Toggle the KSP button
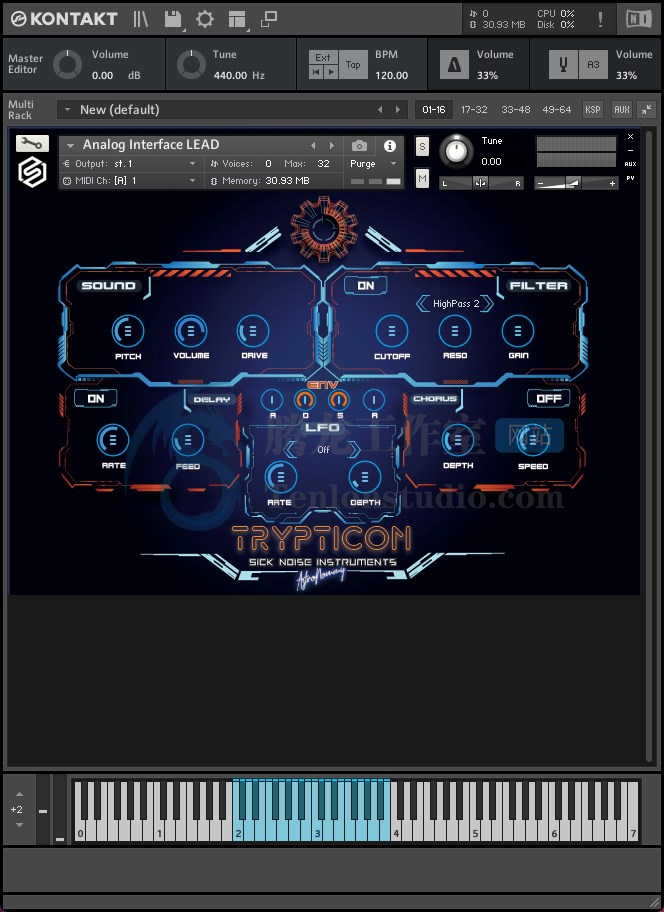Image resolution: width=664 pixels, height=912 pixels. click(592, 109)
